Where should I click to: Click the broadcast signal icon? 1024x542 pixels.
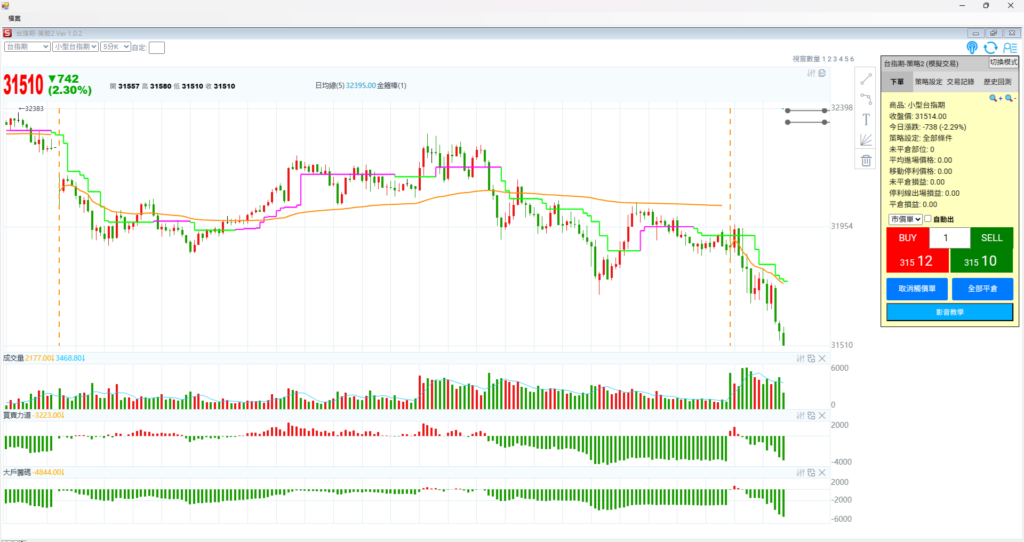point(972,47)
